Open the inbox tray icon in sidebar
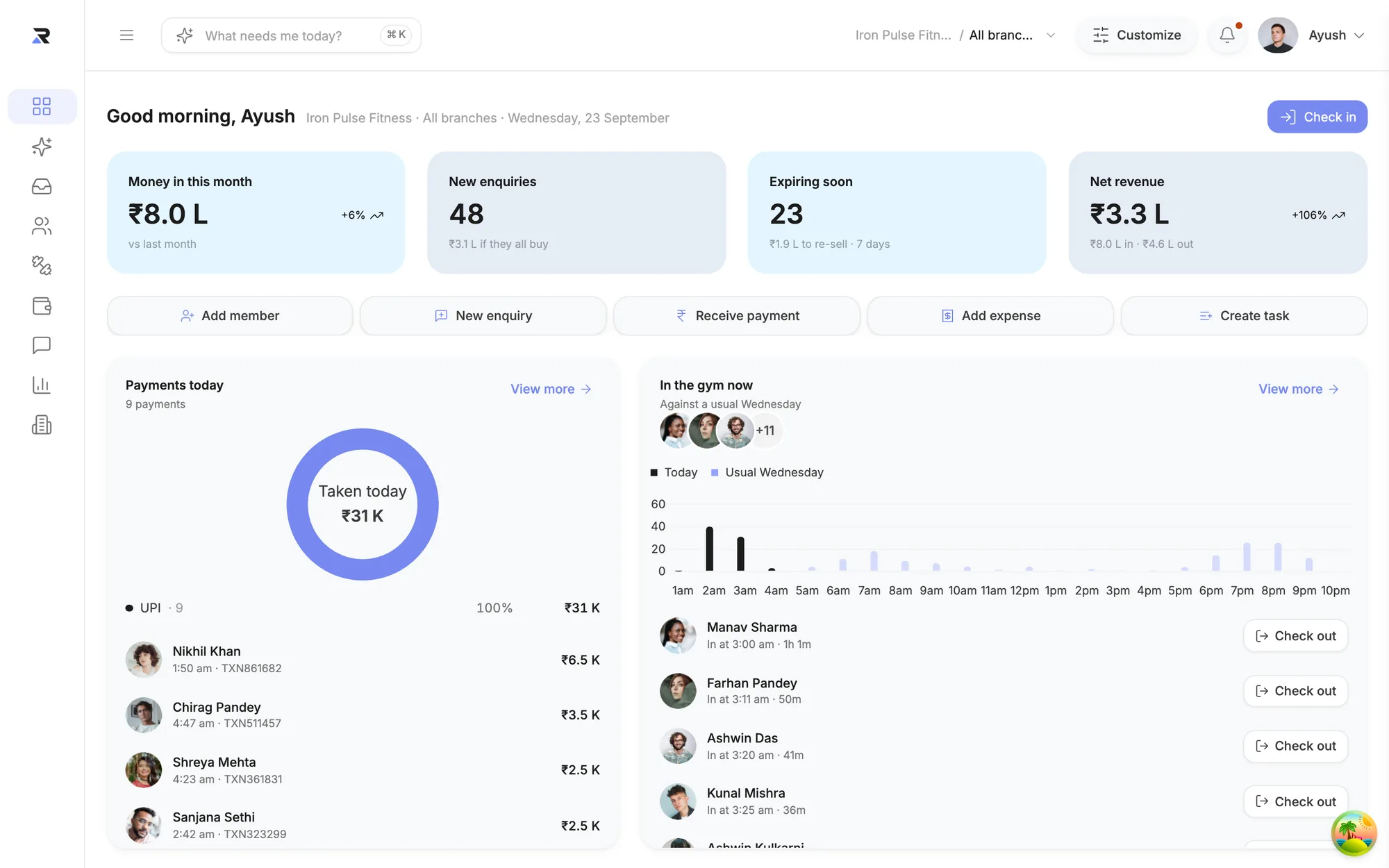 pos(42,186)
